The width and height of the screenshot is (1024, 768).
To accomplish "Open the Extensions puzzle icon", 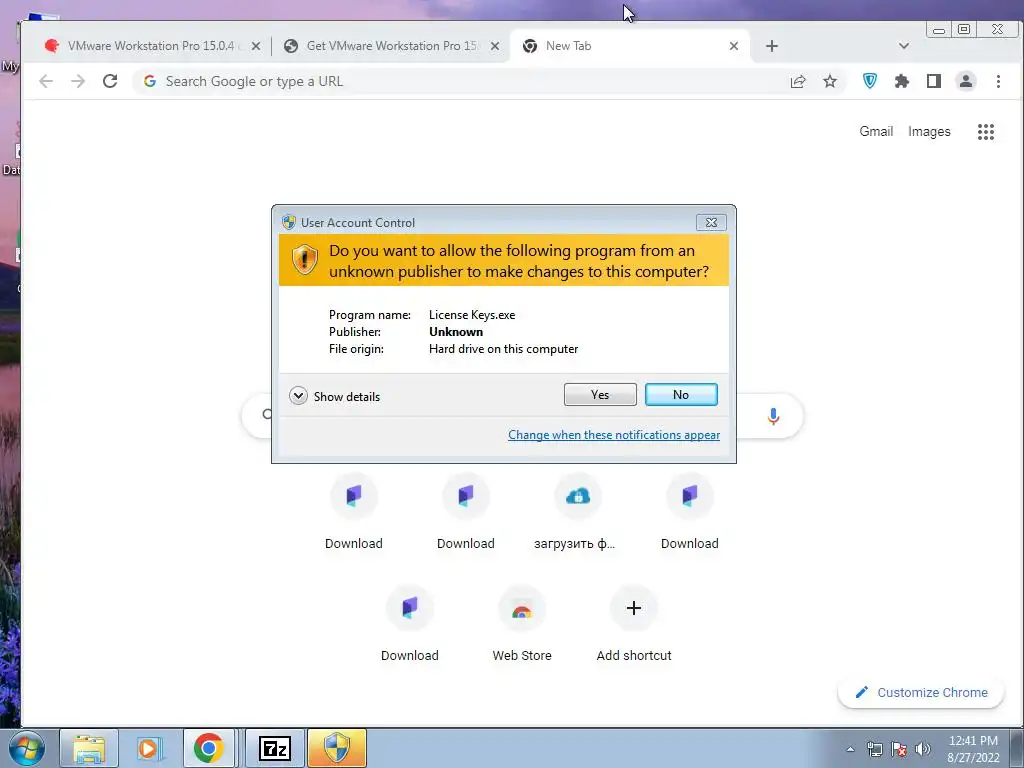I will (902, 81).
